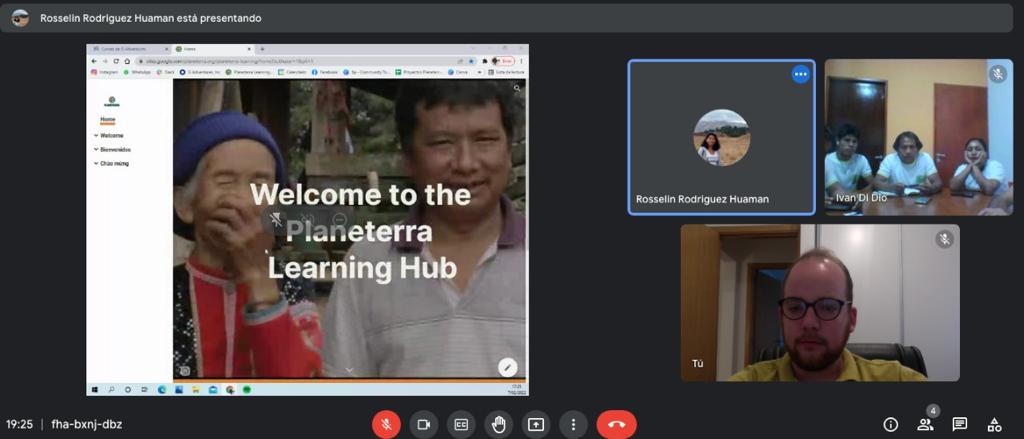
Task: Select the active Home tab in shared Chrome
Action: (213, 49)
